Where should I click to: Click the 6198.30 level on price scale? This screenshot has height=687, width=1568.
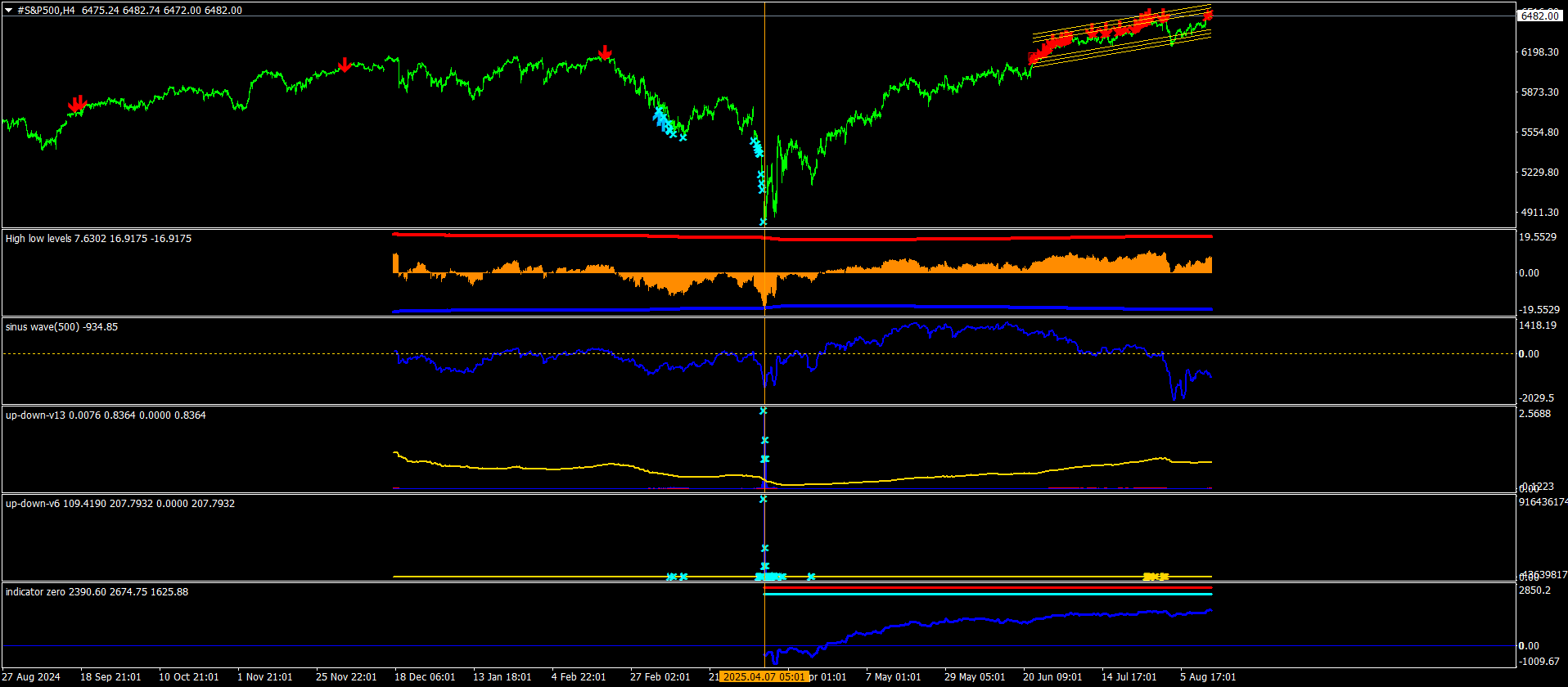coord(1539,52)
